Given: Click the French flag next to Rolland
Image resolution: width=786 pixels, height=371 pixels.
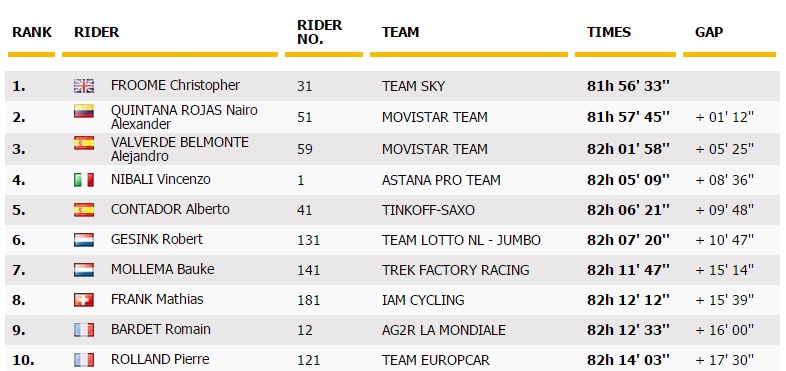Looking at the screenshot, I should coord(84,360).
